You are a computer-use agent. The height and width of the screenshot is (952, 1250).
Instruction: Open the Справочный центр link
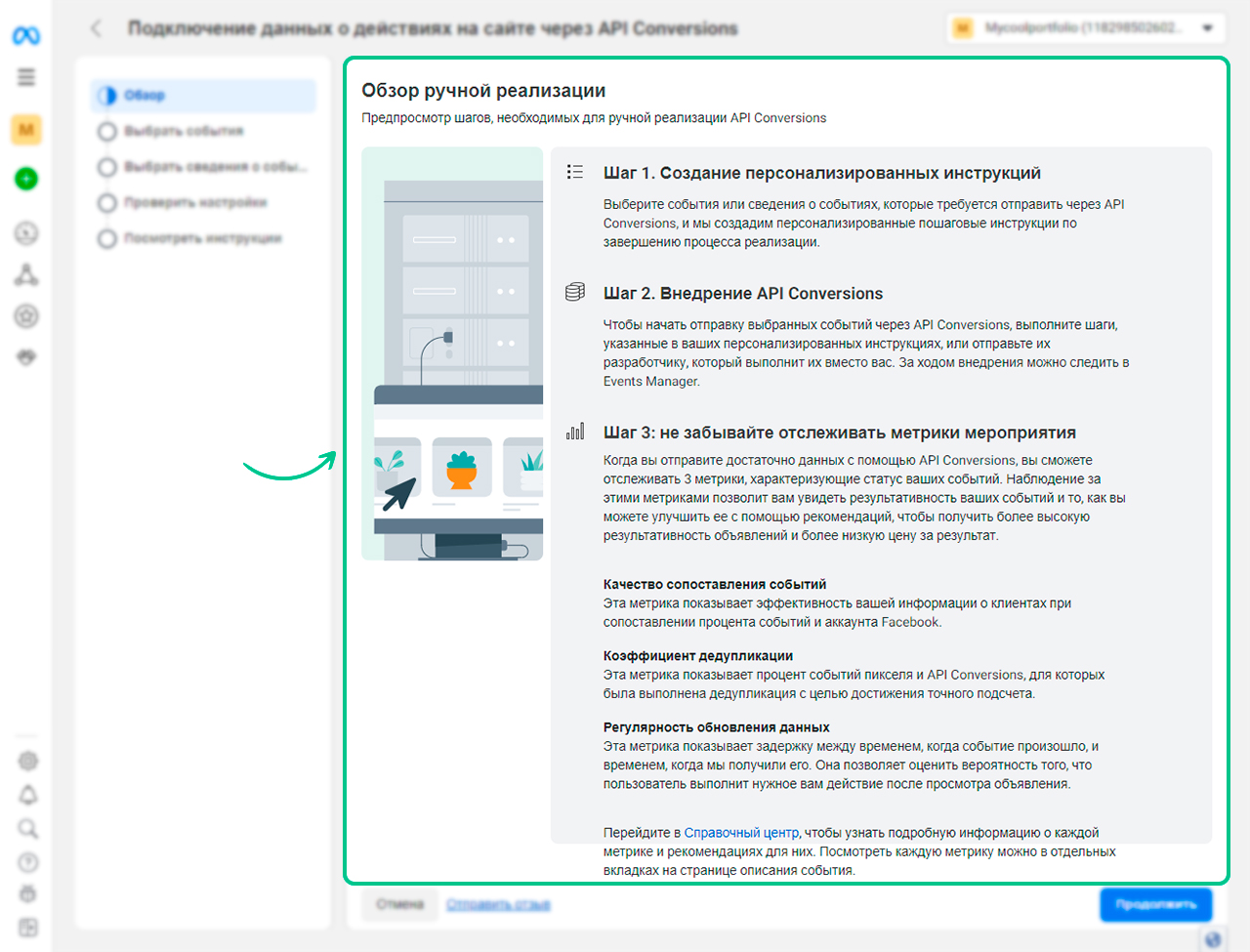[741, 833]
